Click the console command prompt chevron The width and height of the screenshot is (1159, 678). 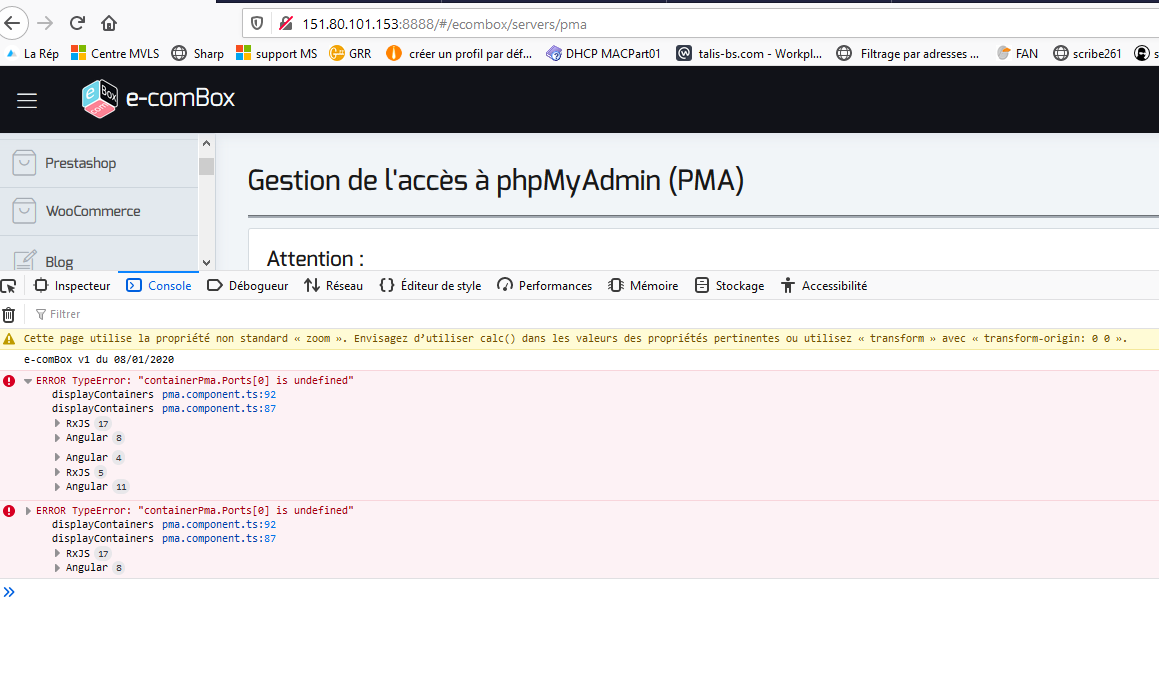(9, 592)
